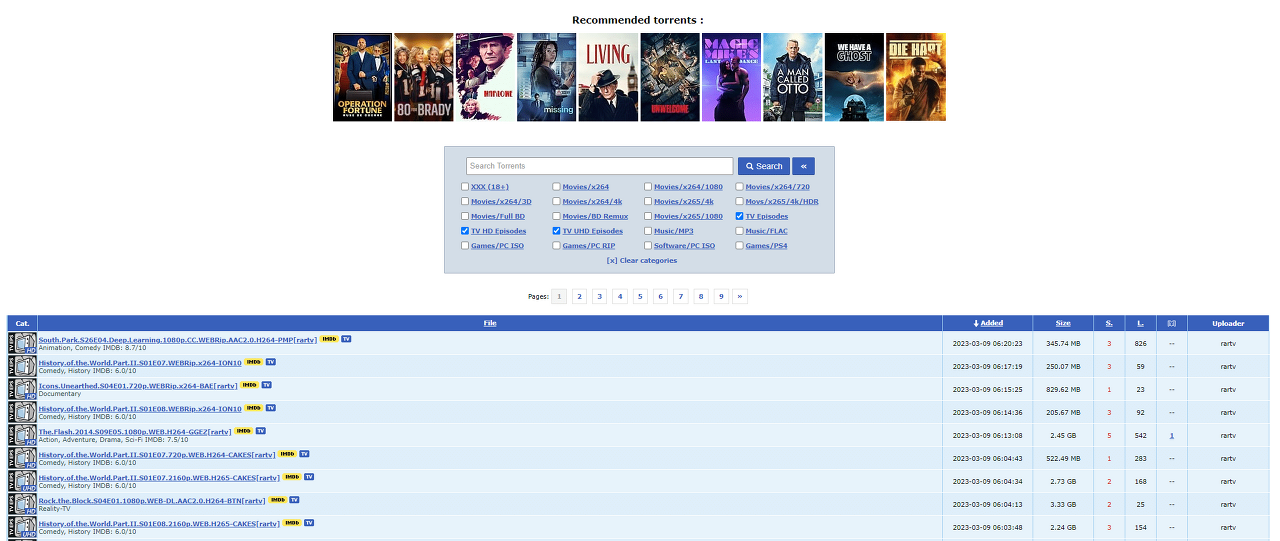Click the TV badge next to Rock.the.Block.S04E01

click(294, 500)
